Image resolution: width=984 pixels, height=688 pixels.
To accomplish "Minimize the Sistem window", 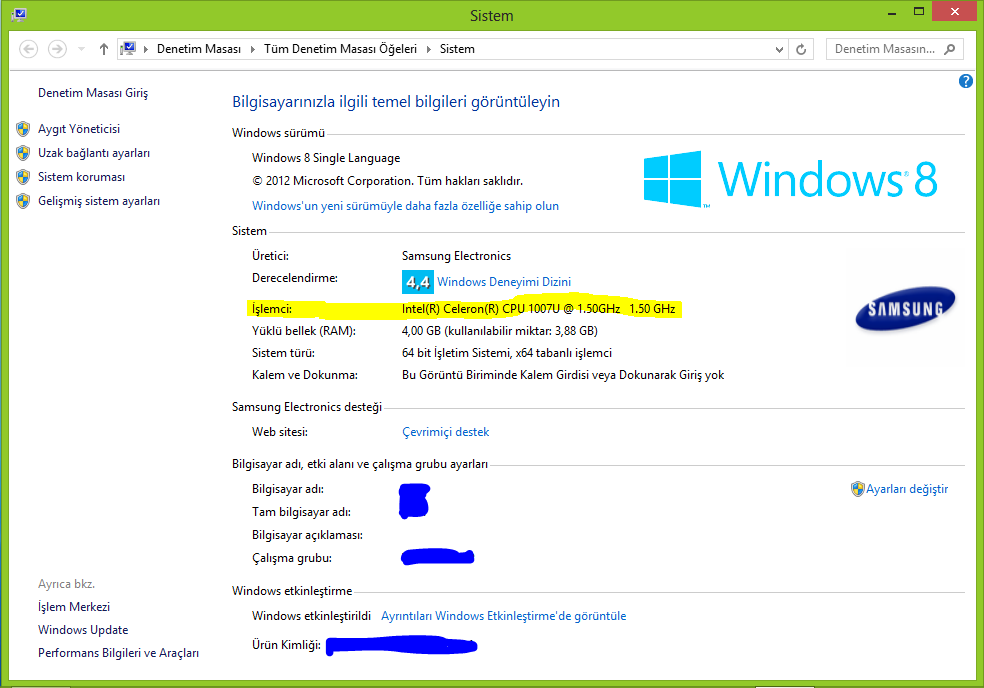I will click(x=892, y=12).
